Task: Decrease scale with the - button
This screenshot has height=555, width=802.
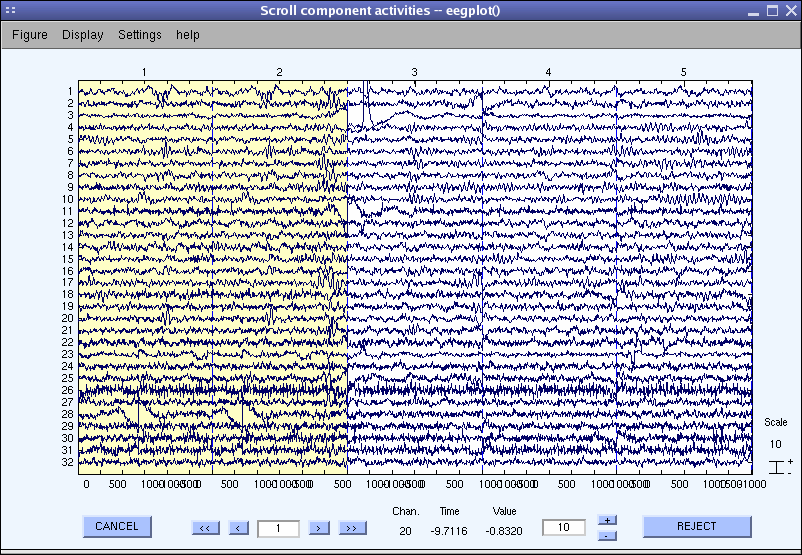Action: 608,534
